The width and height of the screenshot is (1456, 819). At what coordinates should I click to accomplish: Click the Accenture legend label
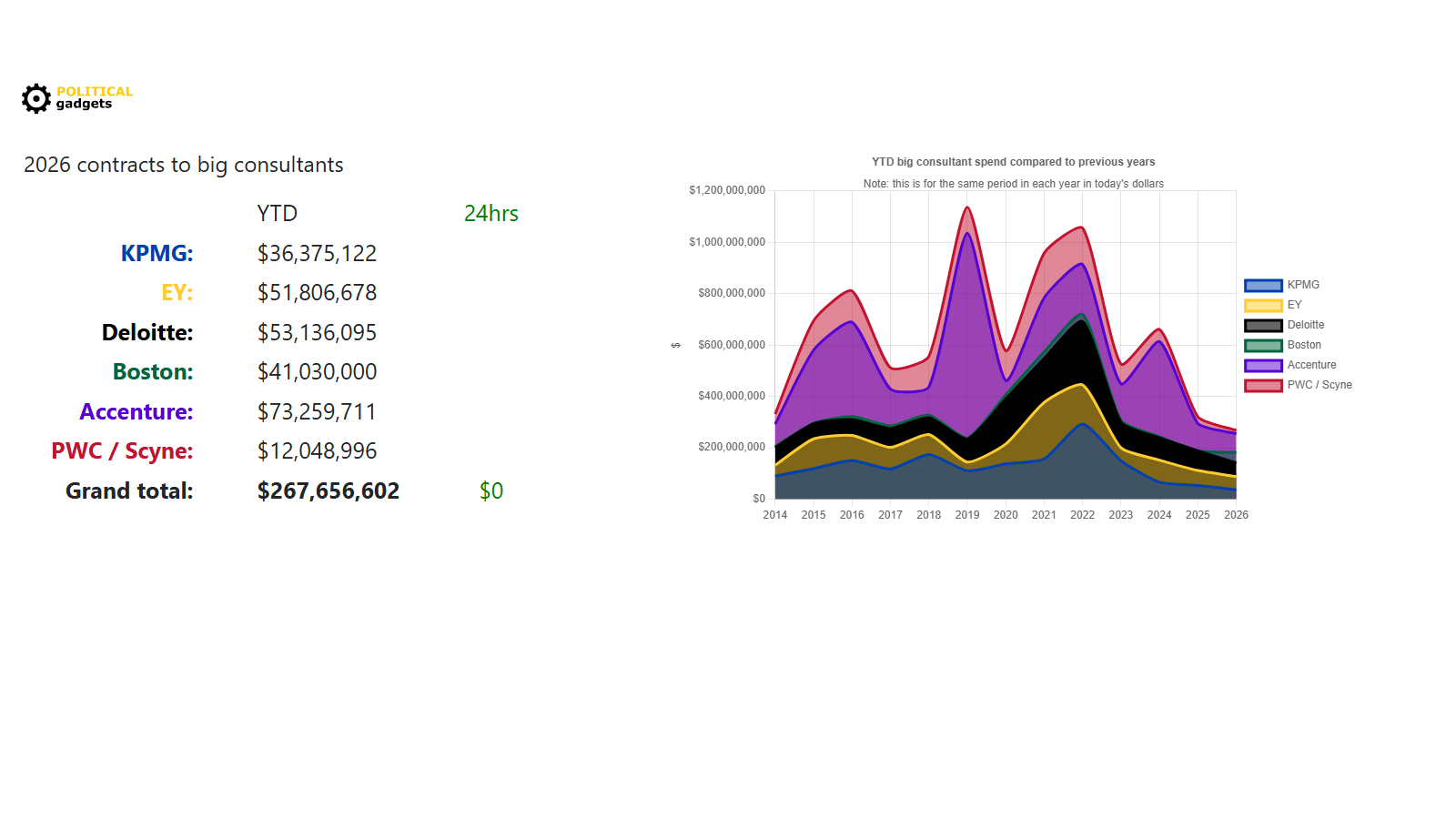click(1311, 365)
